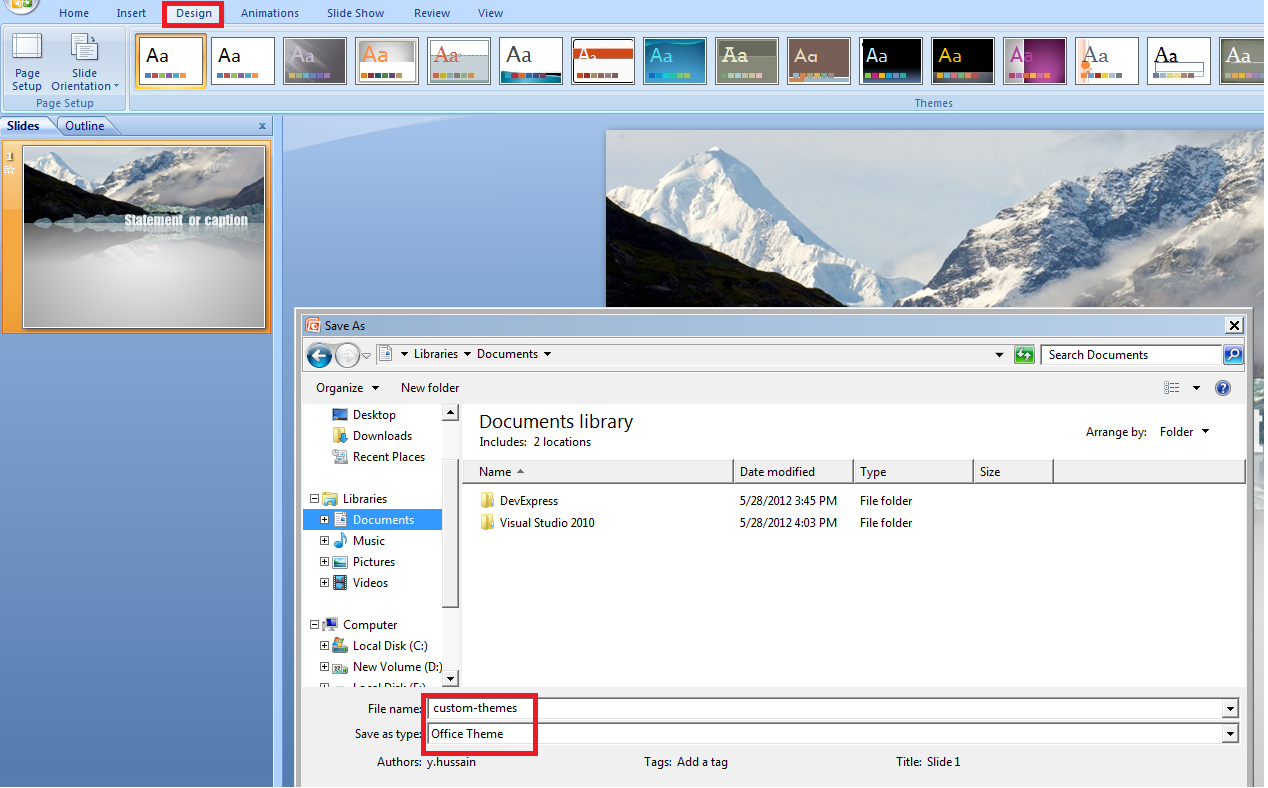Click the Search Documents magnifier icon

1232,354
